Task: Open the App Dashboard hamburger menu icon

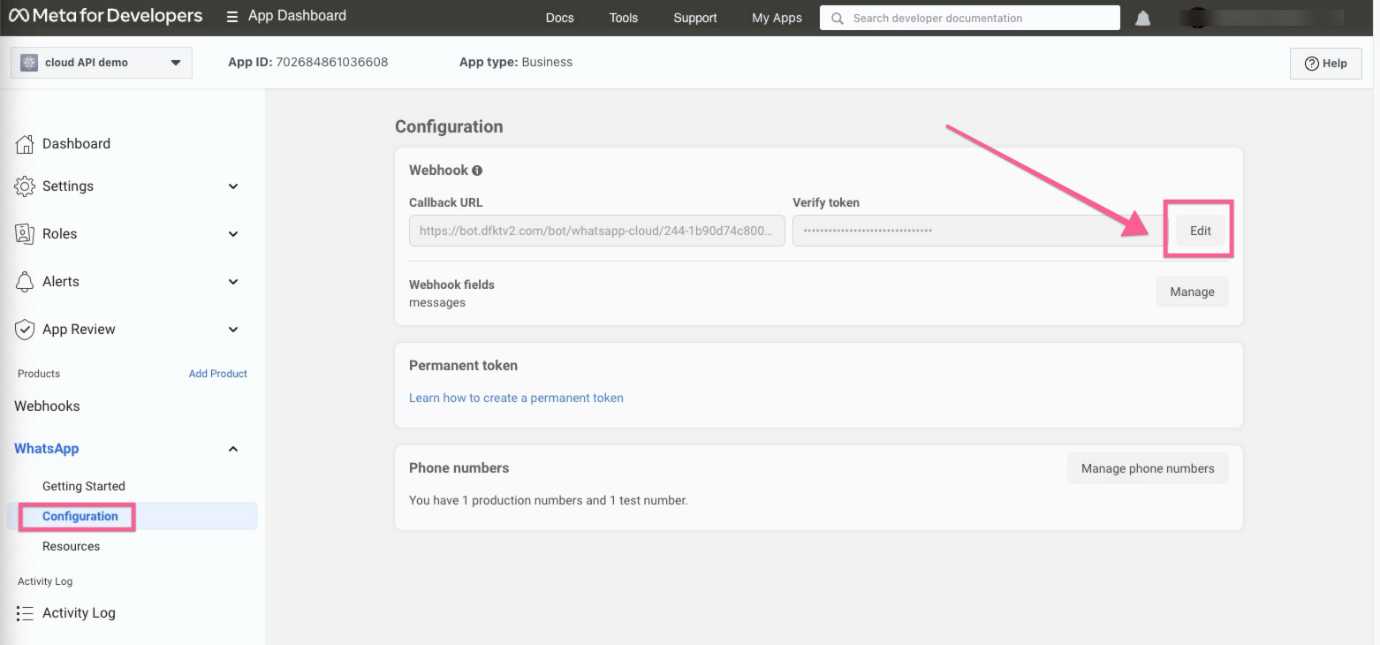Action: point(232,16)
